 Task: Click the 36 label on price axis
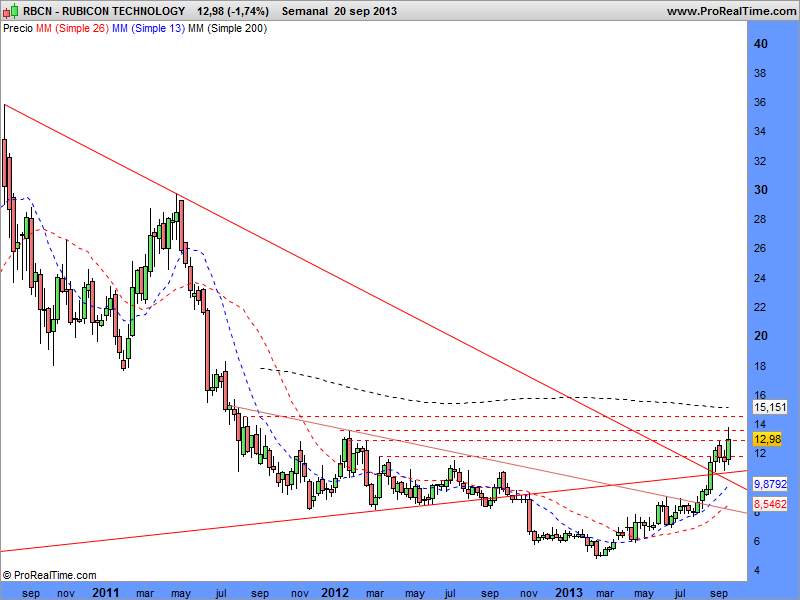[760, 102]
